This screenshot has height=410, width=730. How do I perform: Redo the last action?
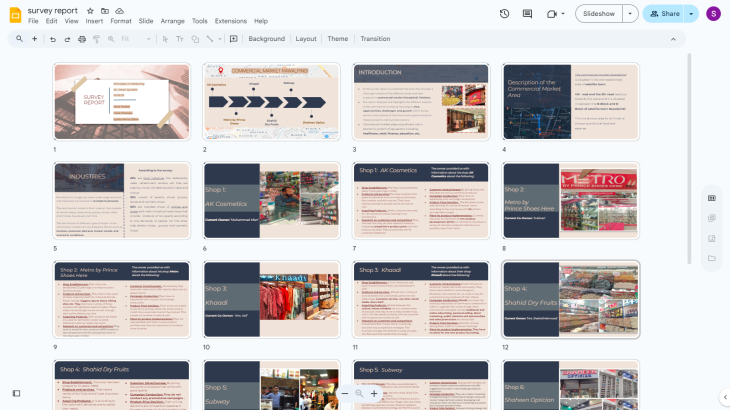click(x=67, y=39)
